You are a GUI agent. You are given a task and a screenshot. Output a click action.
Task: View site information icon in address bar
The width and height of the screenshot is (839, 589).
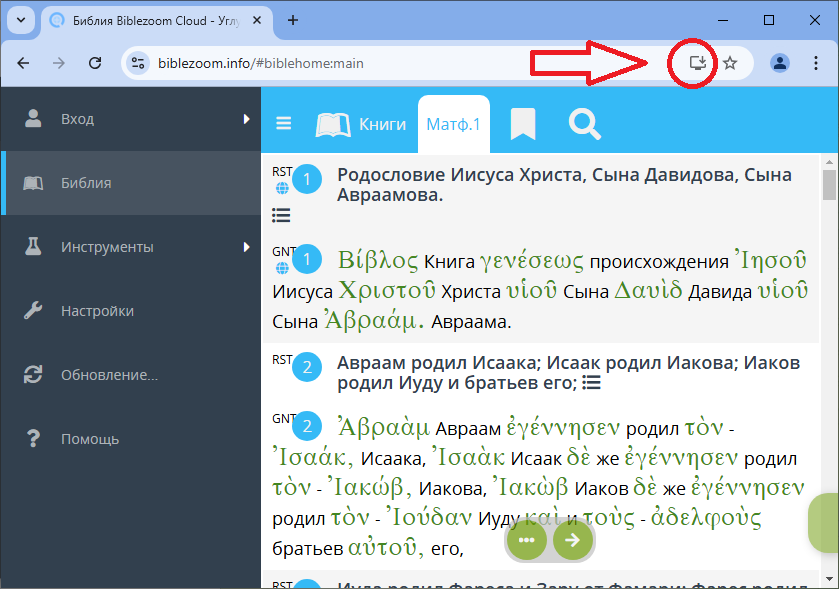tap(138, 63)
